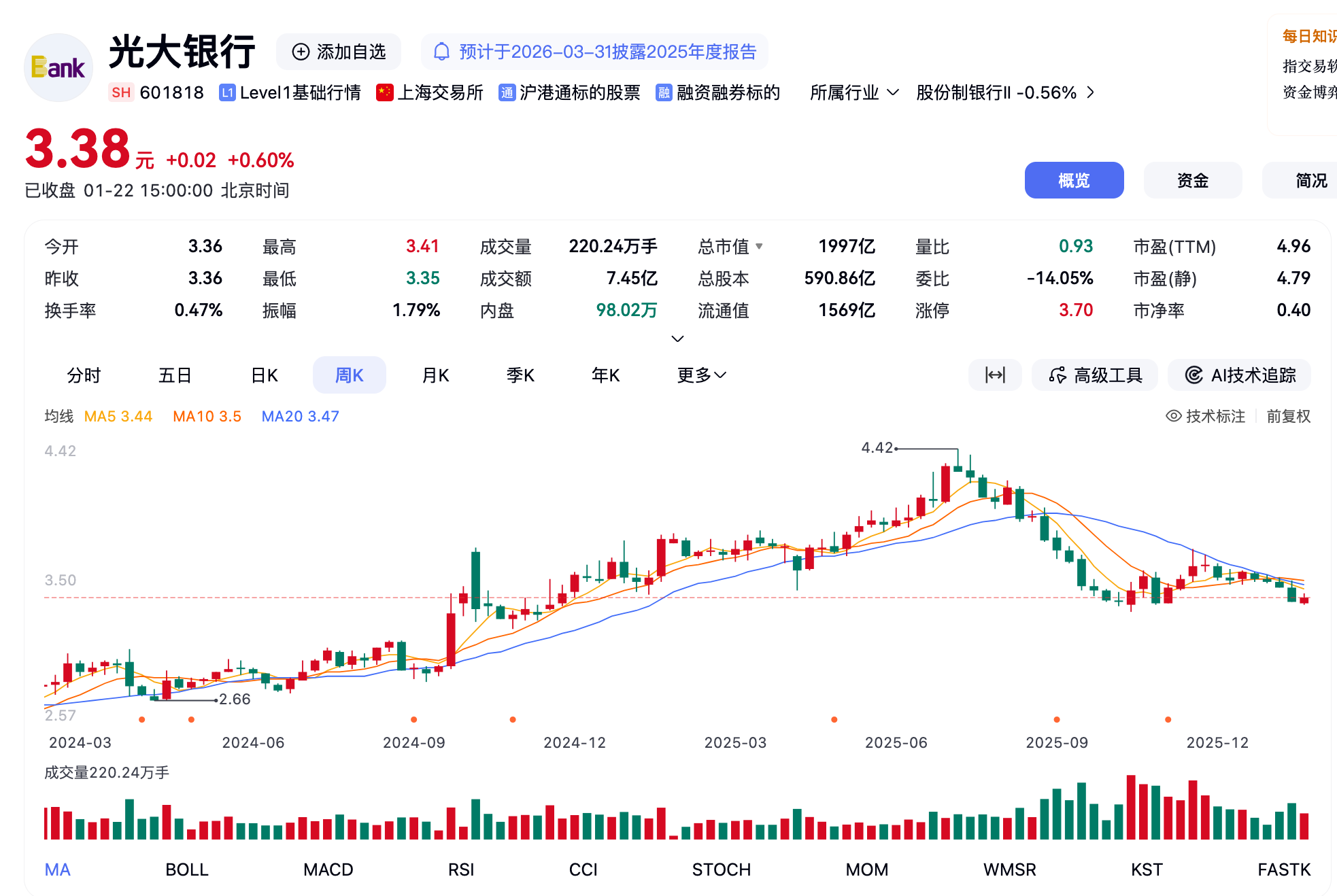Viewport: 1337px width, 896px height.
Task: Select the MACD indicator at bottom
Action: (328, 869)
